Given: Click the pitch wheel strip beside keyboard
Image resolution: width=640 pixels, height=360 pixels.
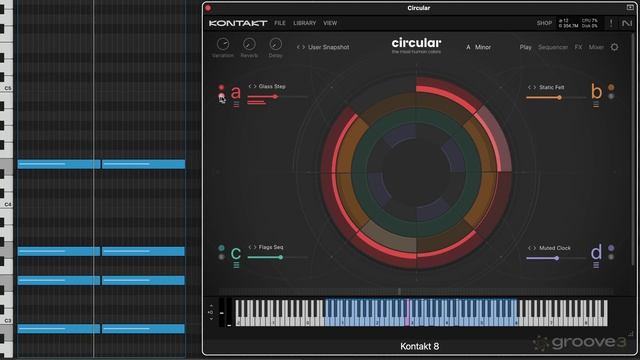Looking at the screenshot, I should pyautogui.click(x=222, y=313).
